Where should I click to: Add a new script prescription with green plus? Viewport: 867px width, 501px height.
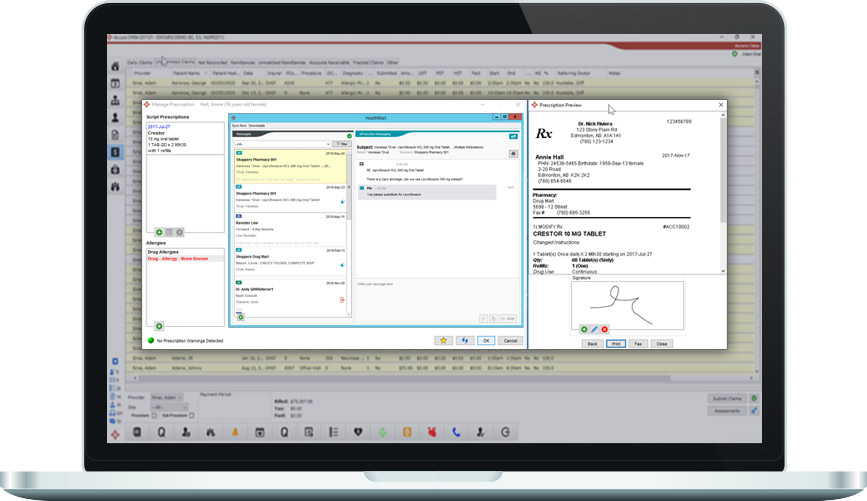click(159, 232)
